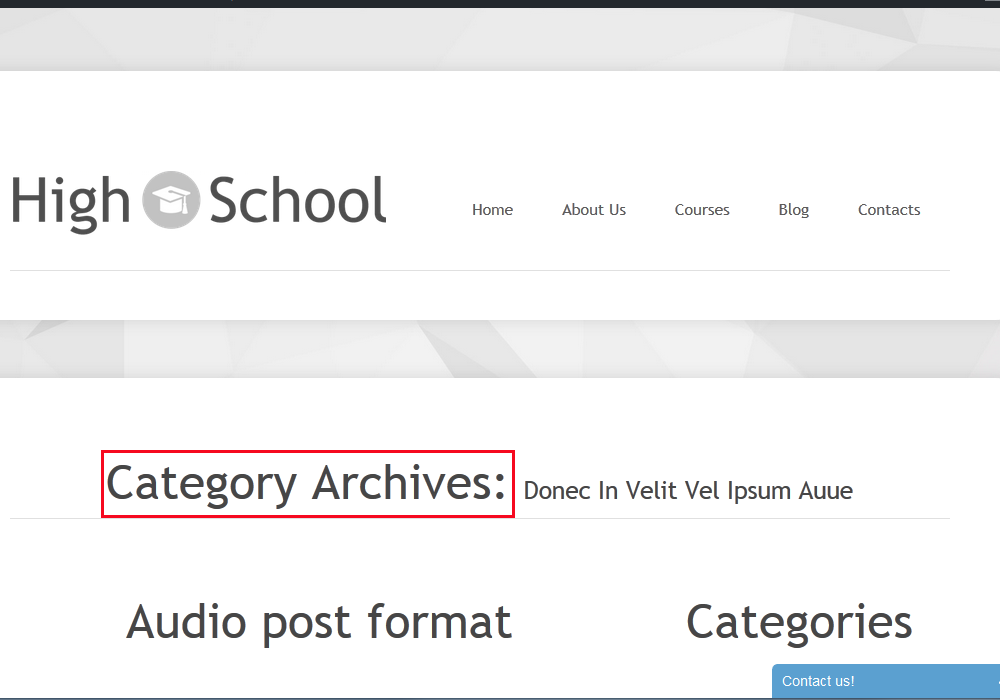Expand the Contact us! chat widget
This screenshot has height=700, width=1000.
coord(886,681)
